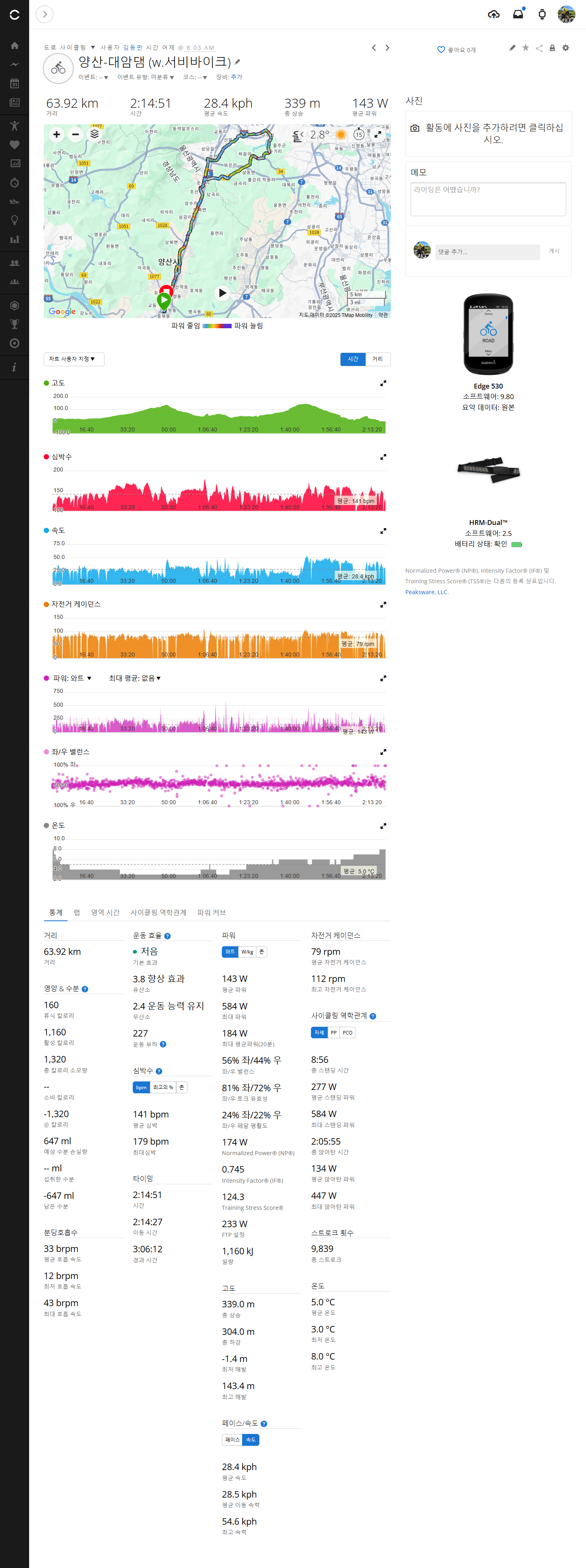Select 페이스 in the pace/speed toggle
Image resolution: width=586 pixels, height=1568 pixels.
coord(232,1440)
